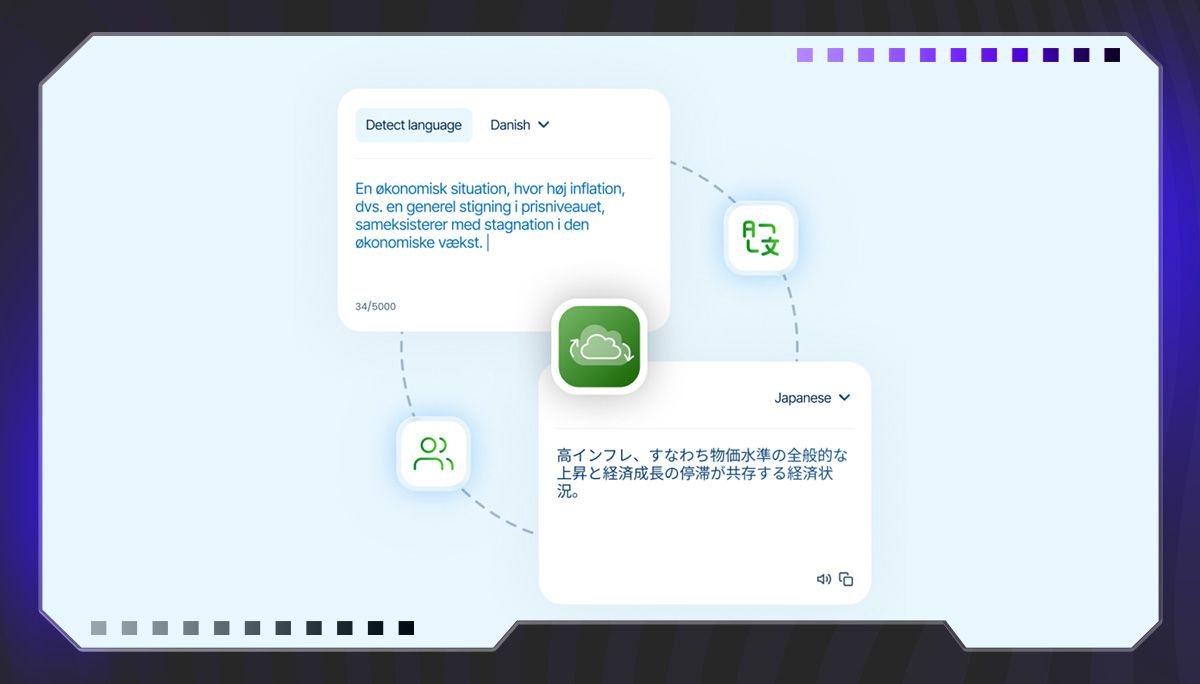Click the chevron arrow next to Japanese
The image size is (1200, 684).
pyautogui.click(x=844, y=398)
